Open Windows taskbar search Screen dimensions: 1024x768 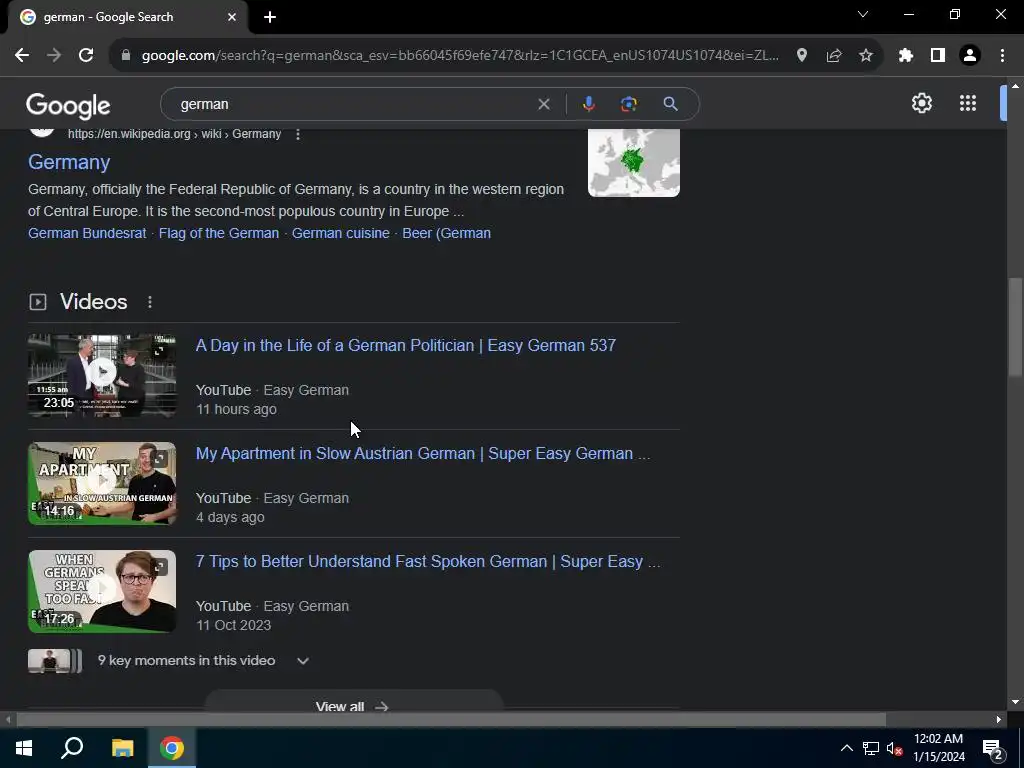(72, 748)
